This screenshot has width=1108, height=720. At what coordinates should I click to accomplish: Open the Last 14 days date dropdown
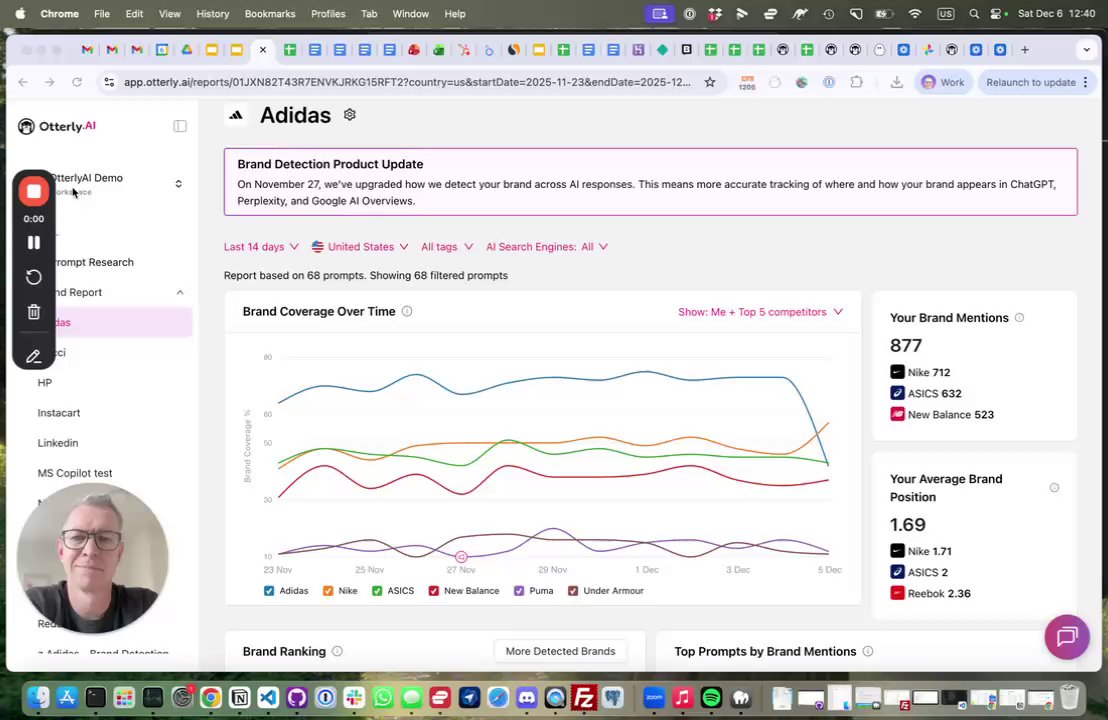coord(261,247)
